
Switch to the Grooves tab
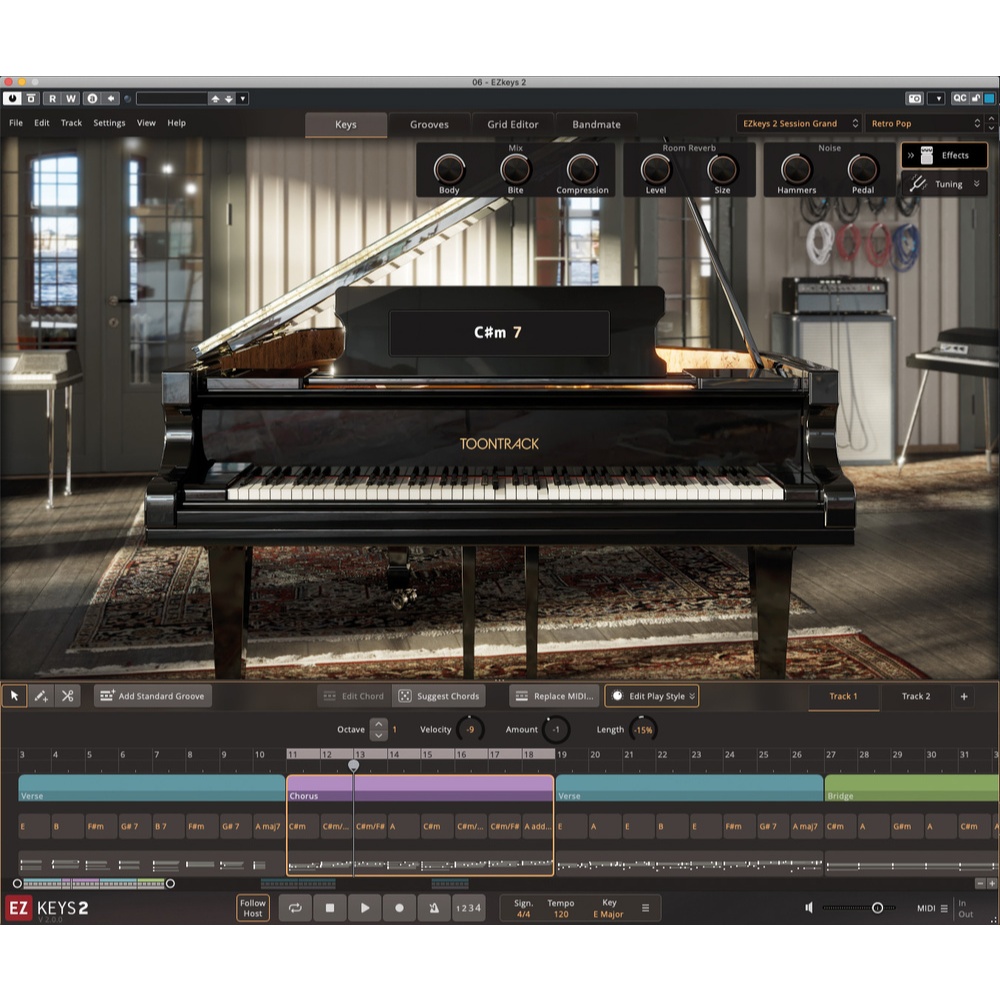pyautogui.click(x=429, y=124)
